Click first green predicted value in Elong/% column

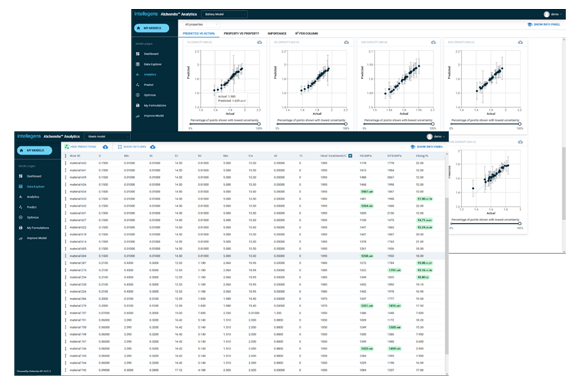[424, 199]
